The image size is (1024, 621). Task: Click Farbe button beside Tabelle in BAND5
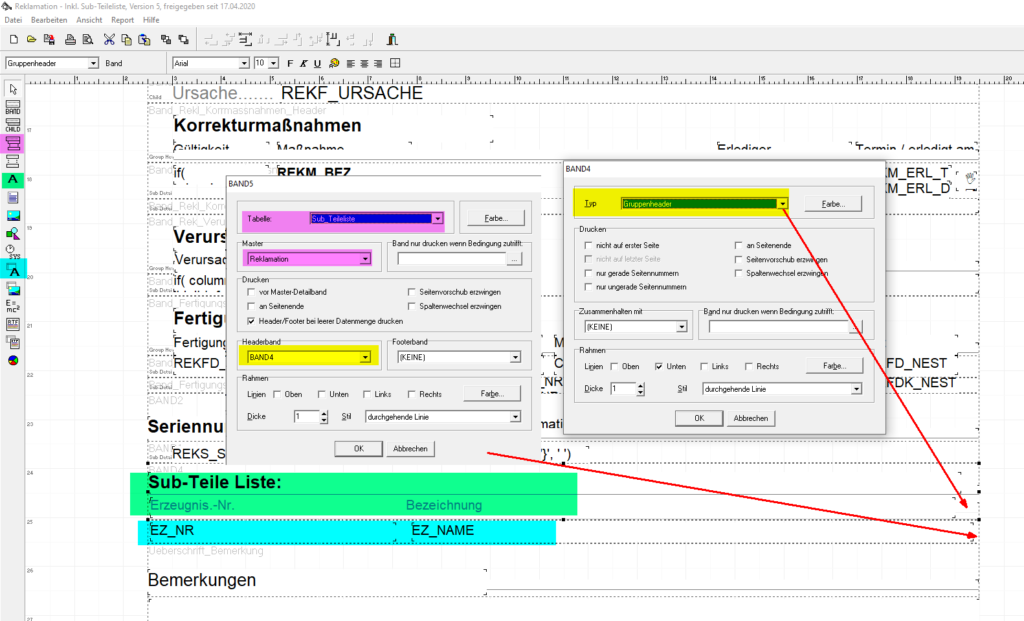[496, 218]
